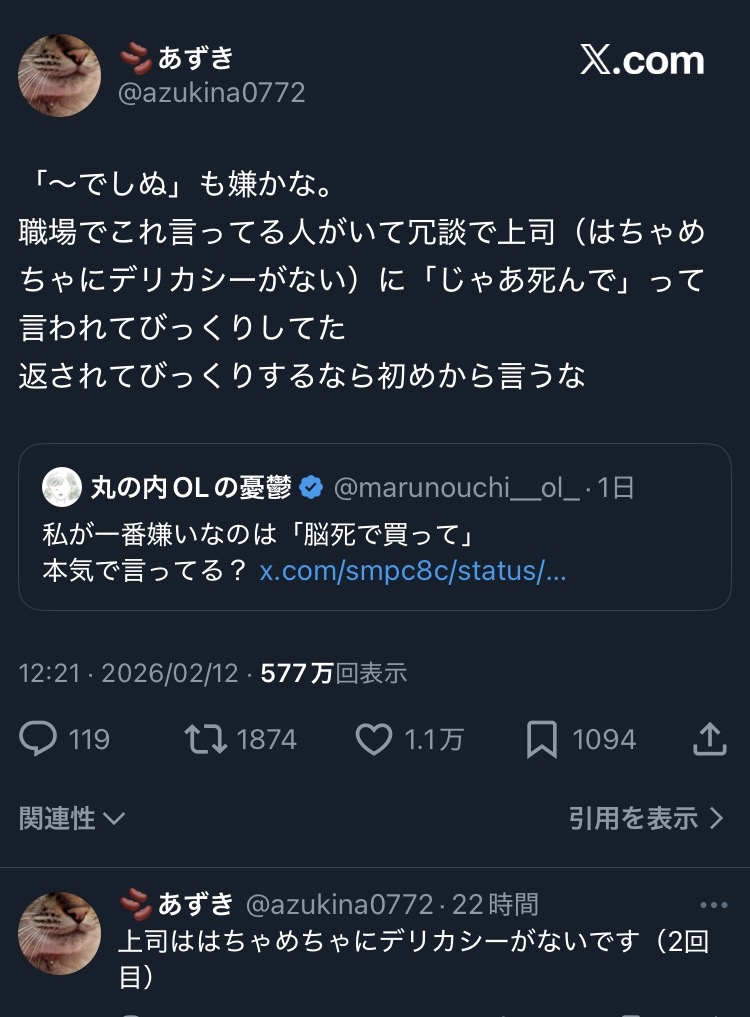Tap the heart icon to like the post
Viewport: 750px width, 1017px height.
pyautogui.click(x=374, y=739)
